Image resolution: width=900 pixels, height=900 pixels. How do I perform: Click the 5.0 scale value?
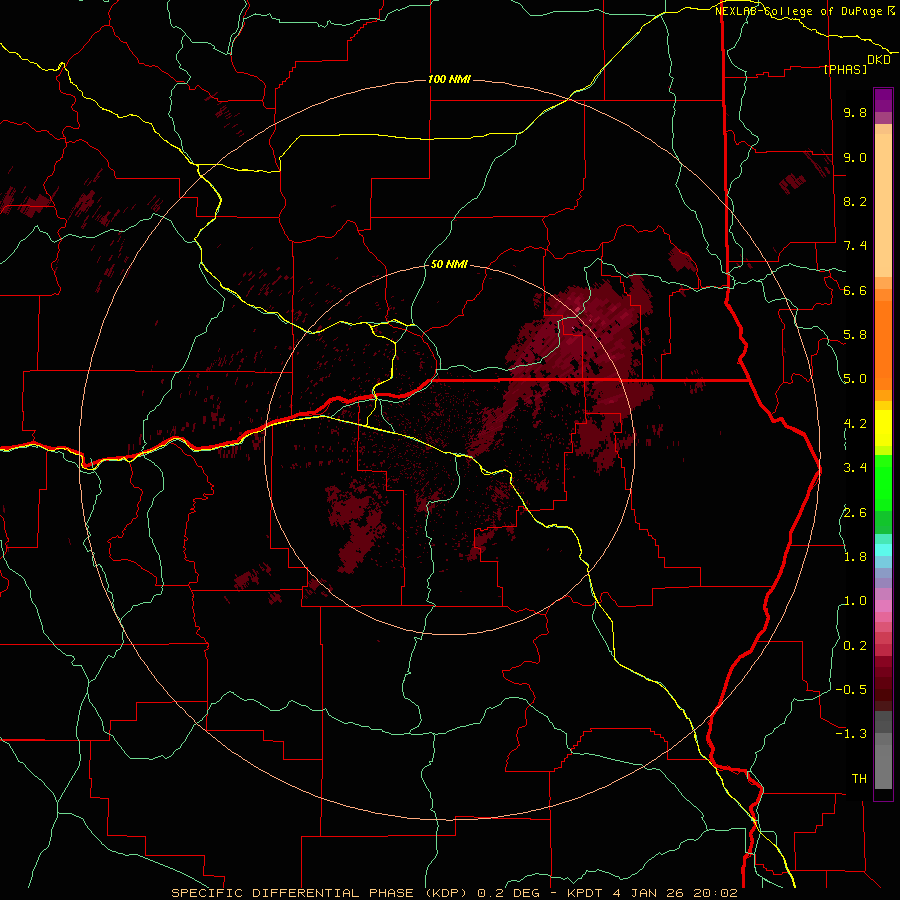click(855, 379)
